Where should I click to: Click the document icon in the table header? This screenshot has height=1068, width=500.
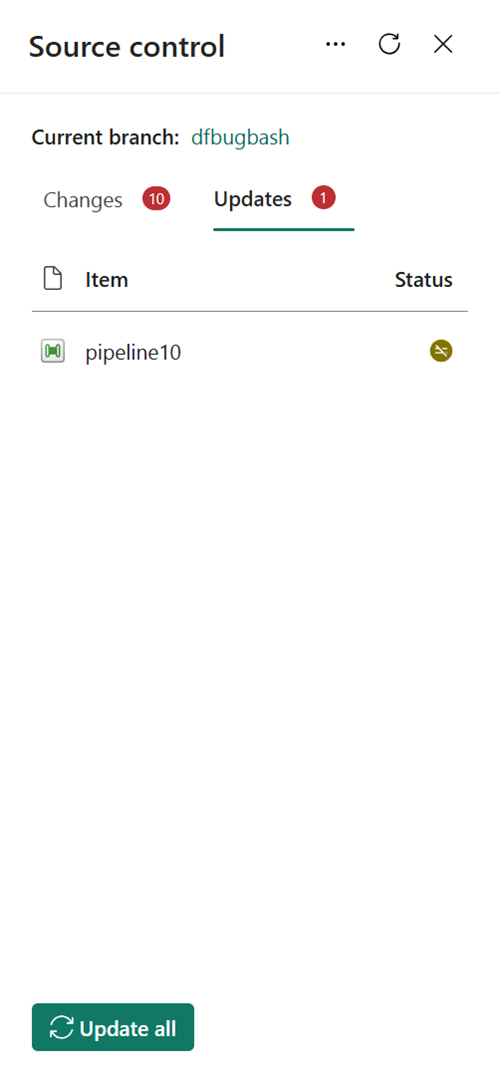point(52,279)
